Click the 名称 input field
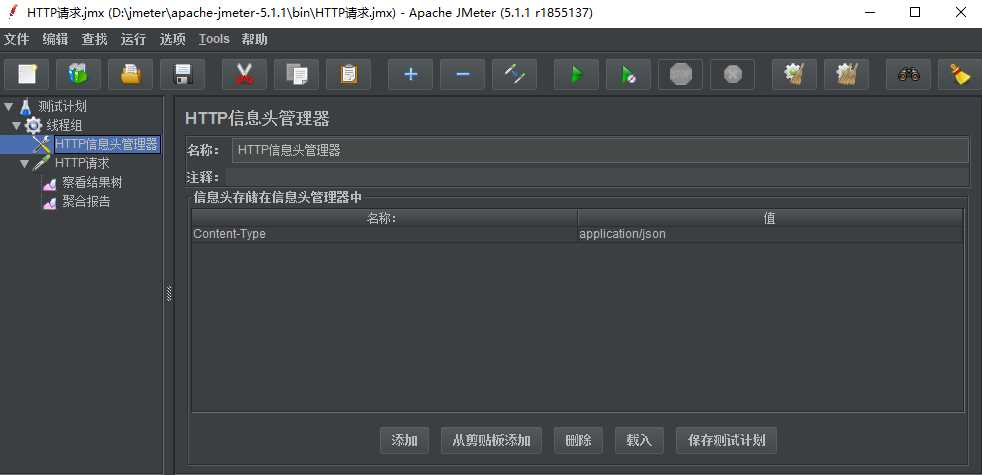982x475 pixels. point(600,150)
